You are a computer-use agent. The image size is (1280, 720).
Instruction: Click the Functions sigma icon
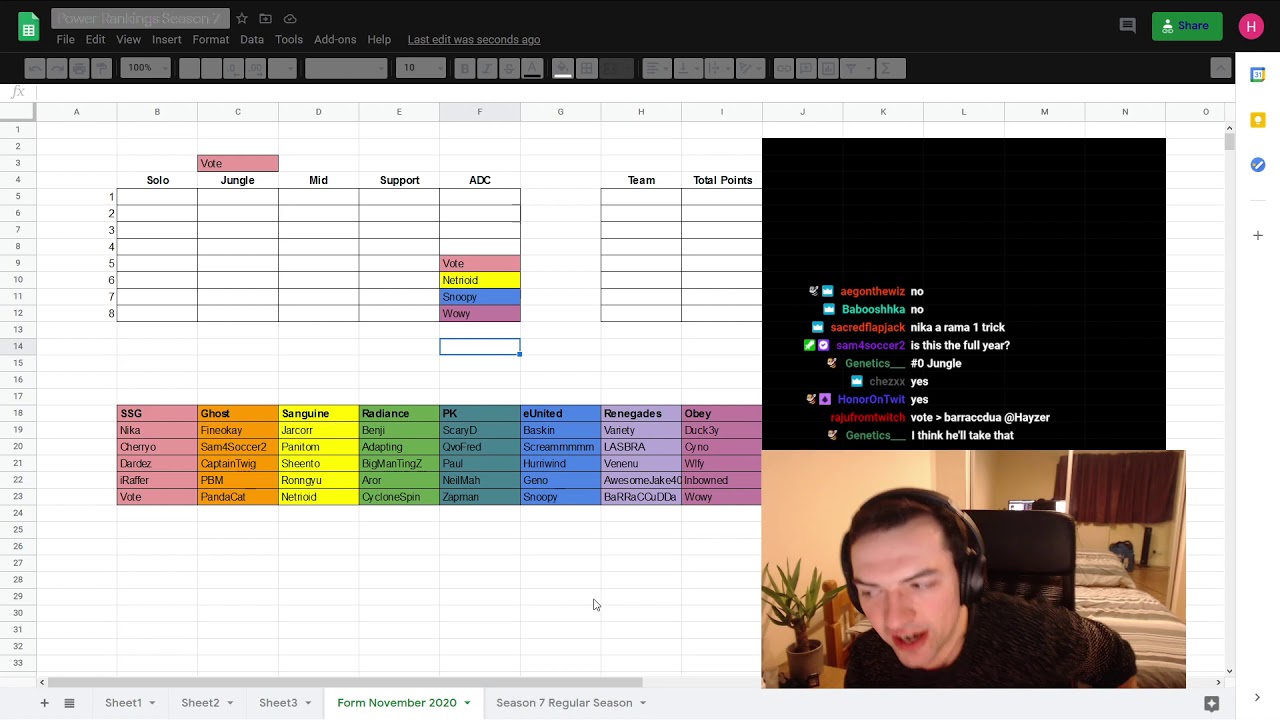click(889, 68)
